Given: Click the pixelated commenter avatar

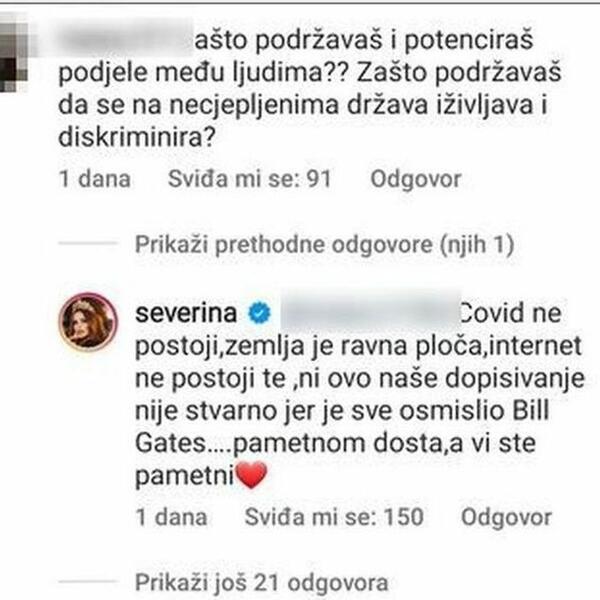Looking at the screenshot, I should [x=14, y=54].
